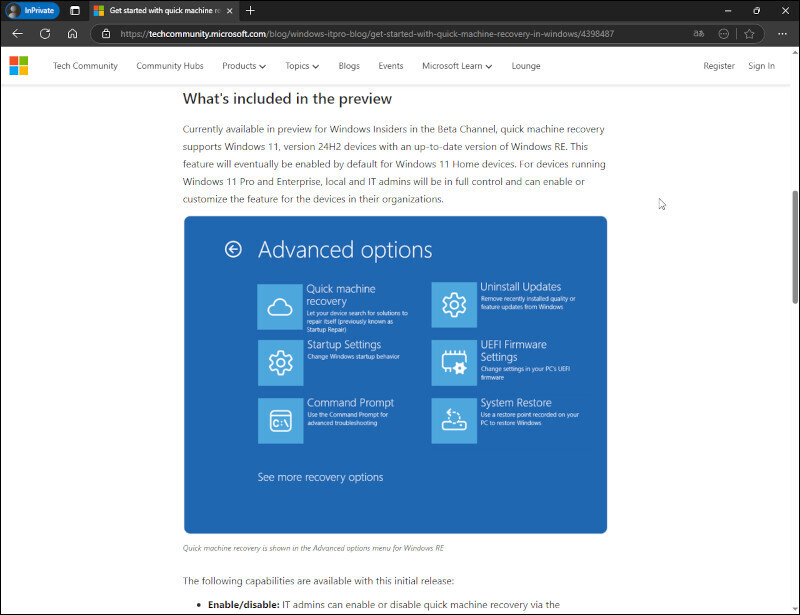Close the Get started tab
Viewport: 800px width, 615px height.
coord(230,10)
